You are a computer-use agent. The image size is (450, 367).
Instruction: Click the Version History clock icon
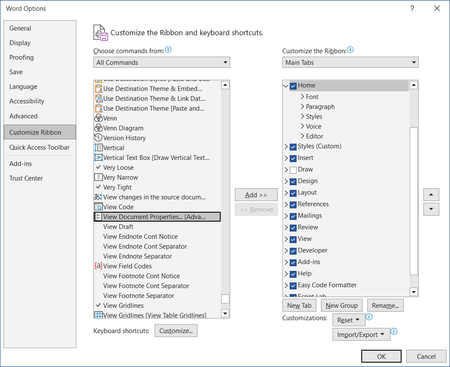[x=98, y=138]
